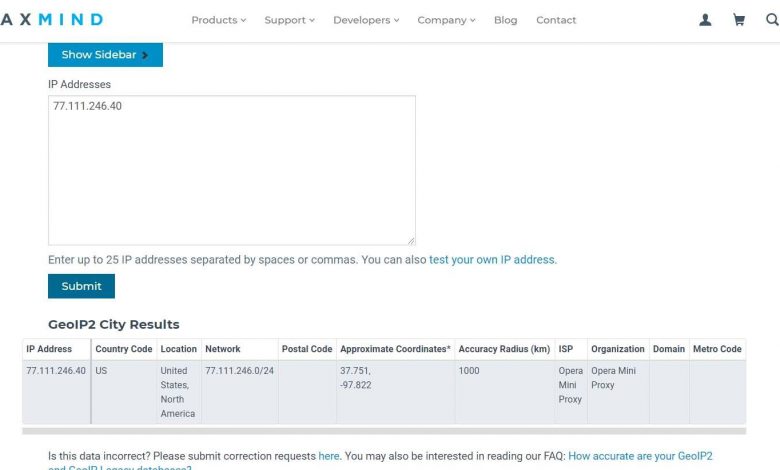Click the correction requests 'here' link
Viewport: 780px width, 470px height.
[329, 456]
